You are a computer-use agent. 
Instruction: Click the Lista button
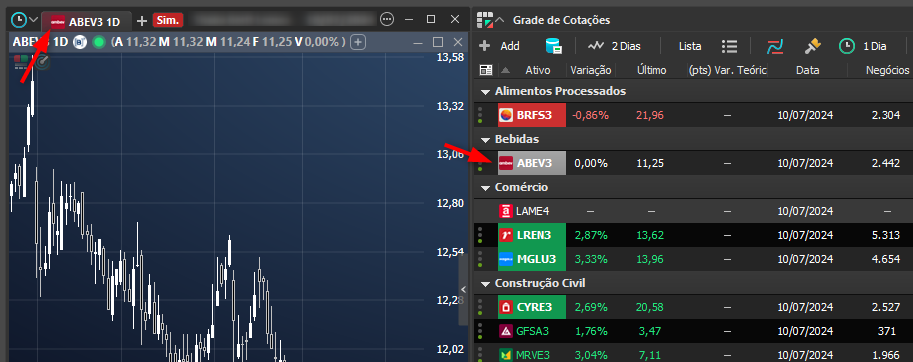pyautogui.click(x=690, y=46)
